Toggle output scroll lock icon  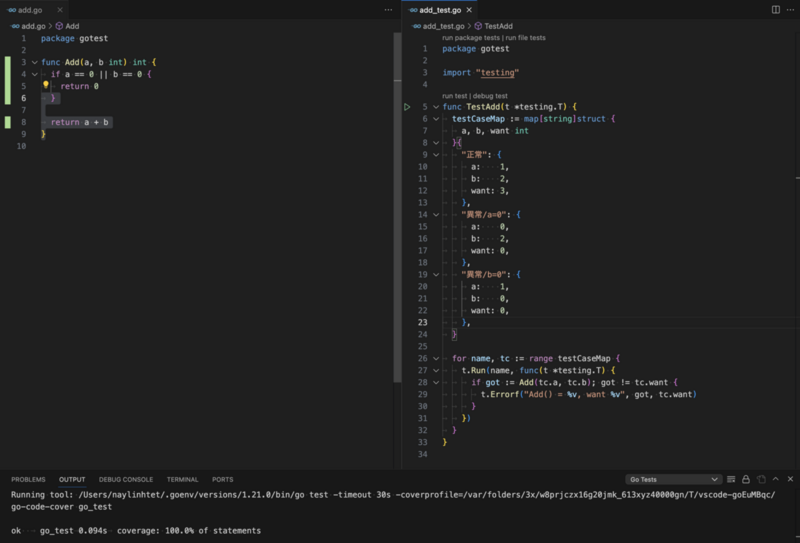click(x=746, y=479)
